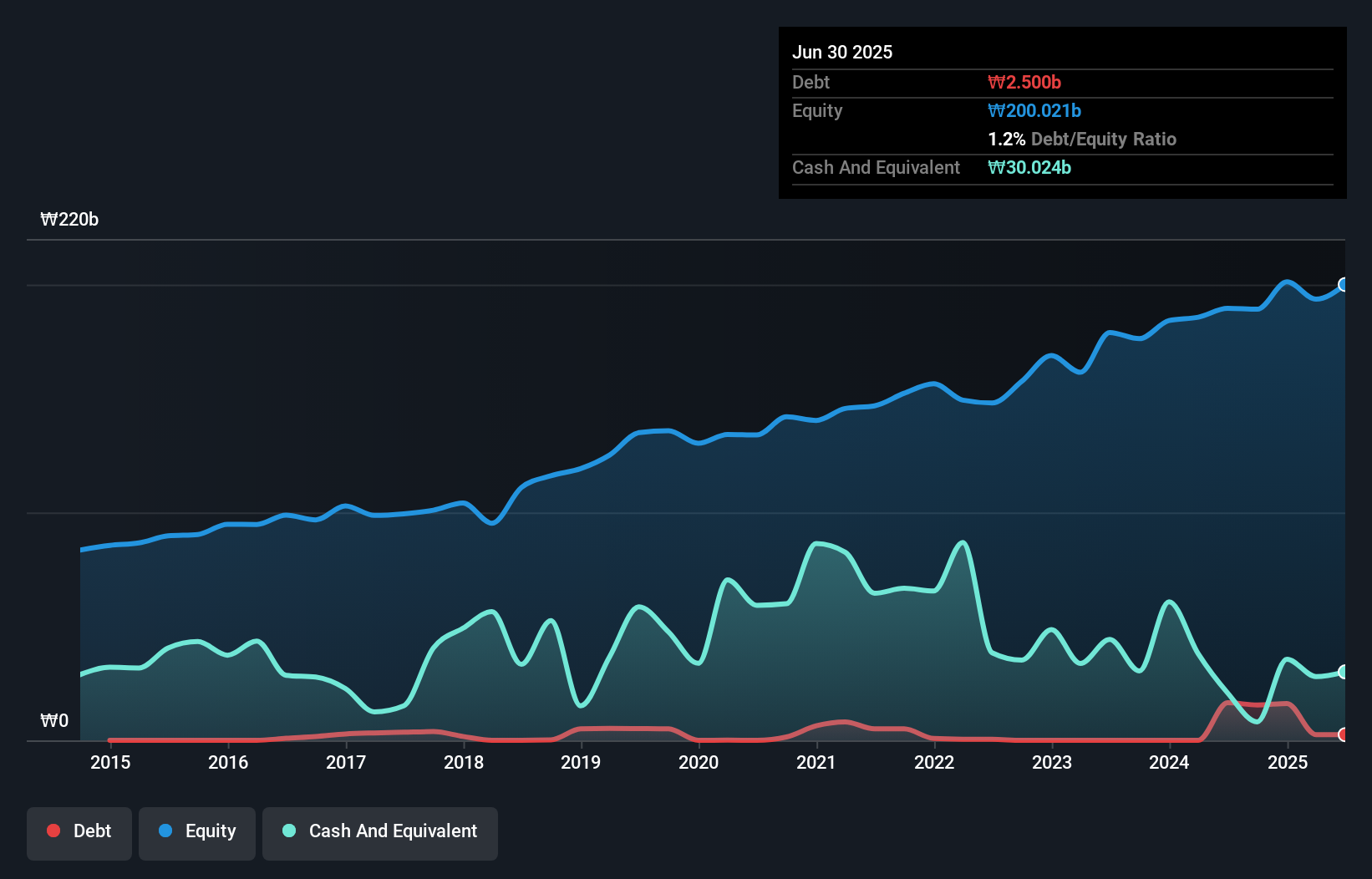Click the ₩2.500b debt value in tooltip

point(1024,82)
